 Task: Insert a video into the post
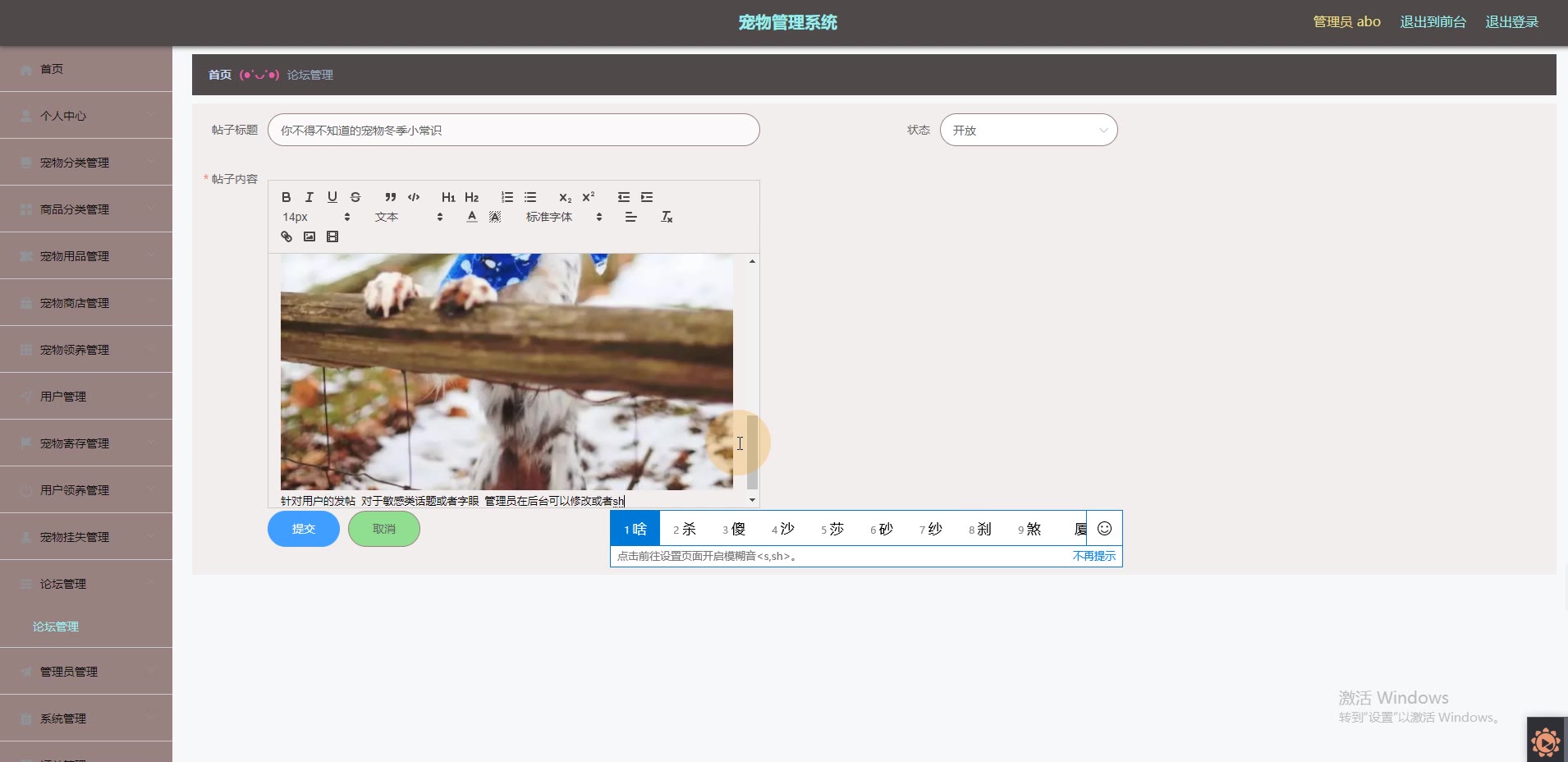(332, 236)
